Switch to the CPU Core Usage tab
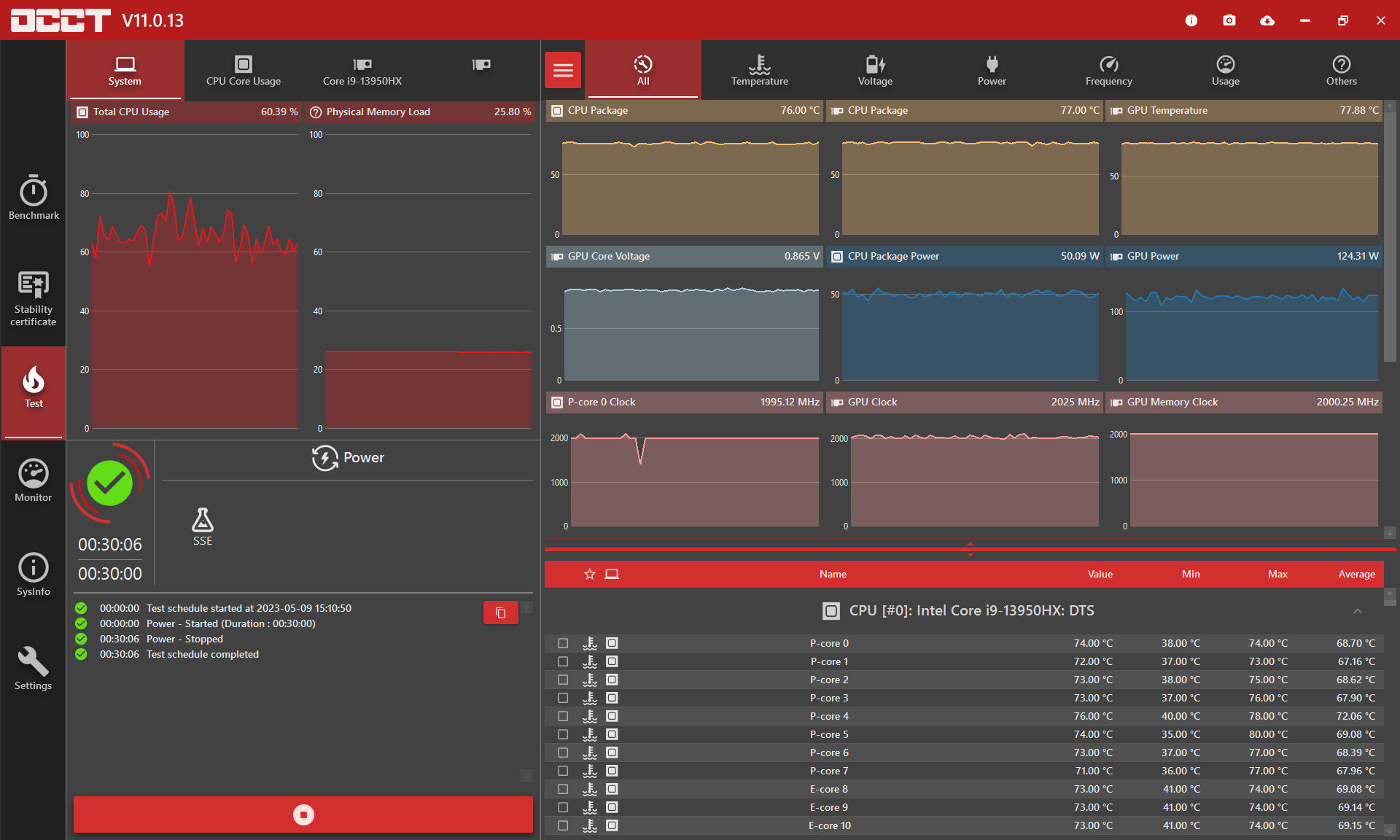 click(x=244, y=70)
